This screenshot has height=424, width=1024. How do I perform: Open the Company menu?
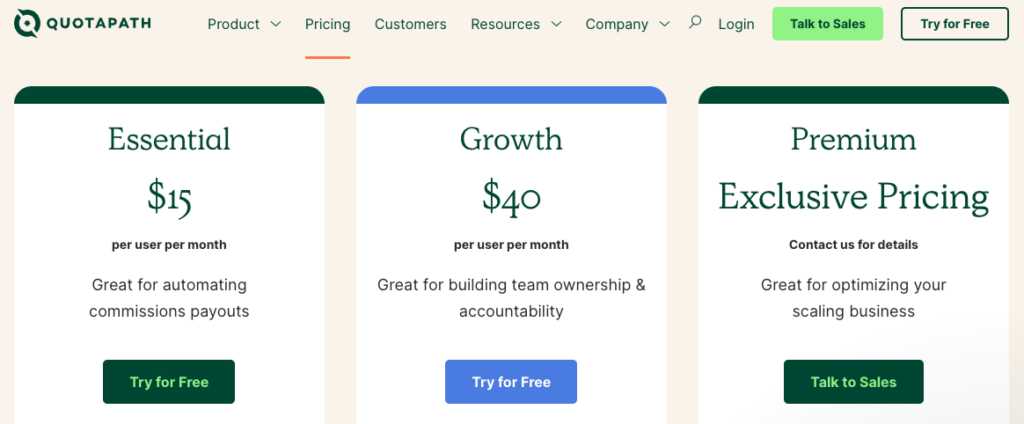coord(617,24)
